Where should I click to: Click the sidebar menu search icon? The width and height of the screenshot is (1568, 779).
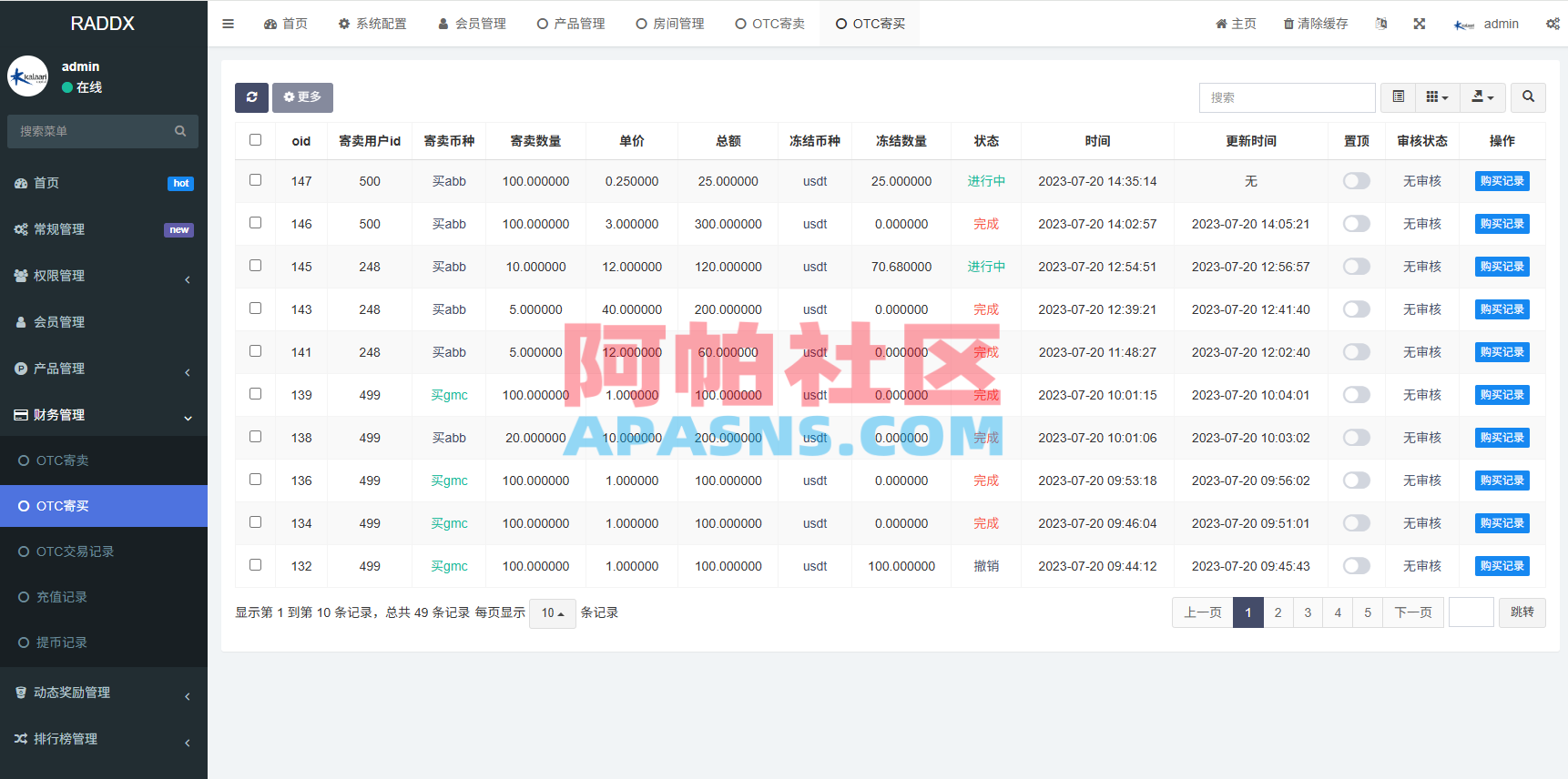180,131
